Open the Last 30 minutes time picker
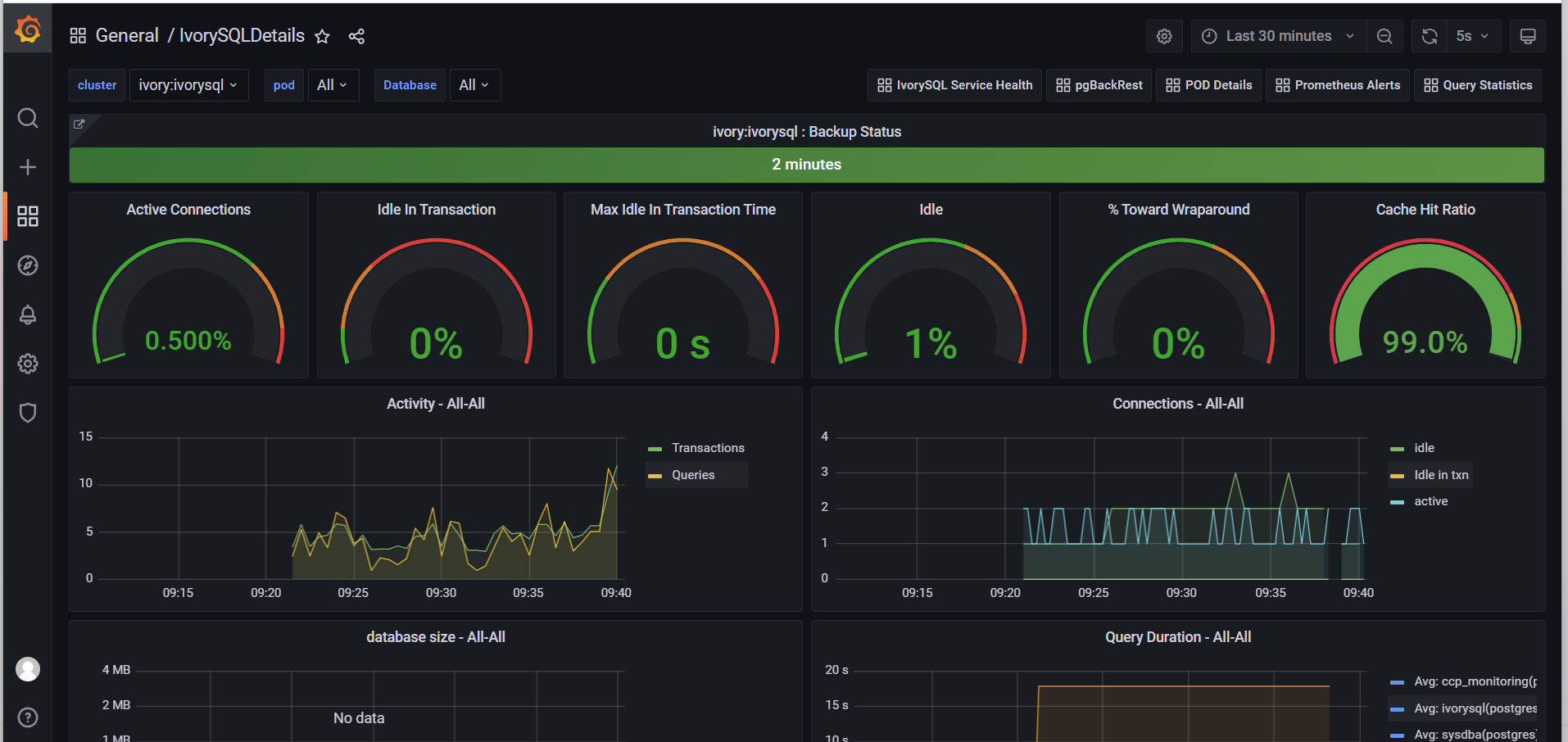The width and height of the screenshot is (1568, 742). pyautogui.click(x=1277, y=36)
